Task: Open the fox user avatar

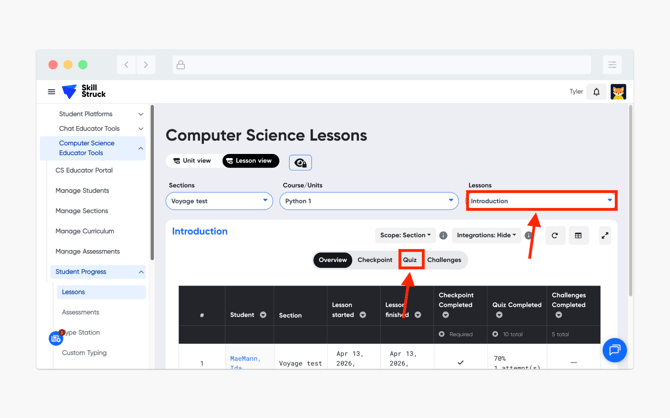Action: [618, 92]
